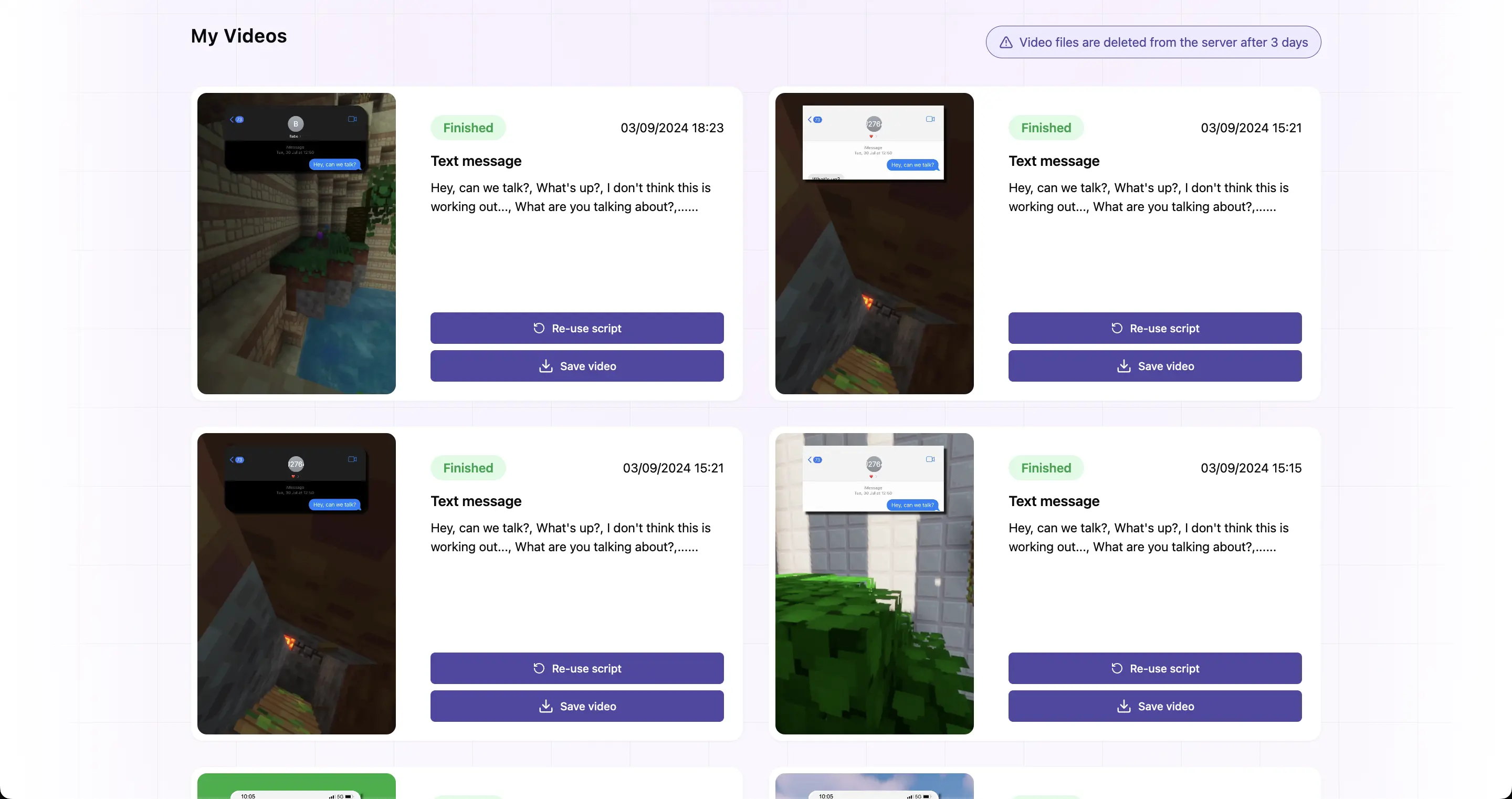Re-use the script of the 18:23 video
This screenshot has width=1512, height=799.
tap(577, 328)
